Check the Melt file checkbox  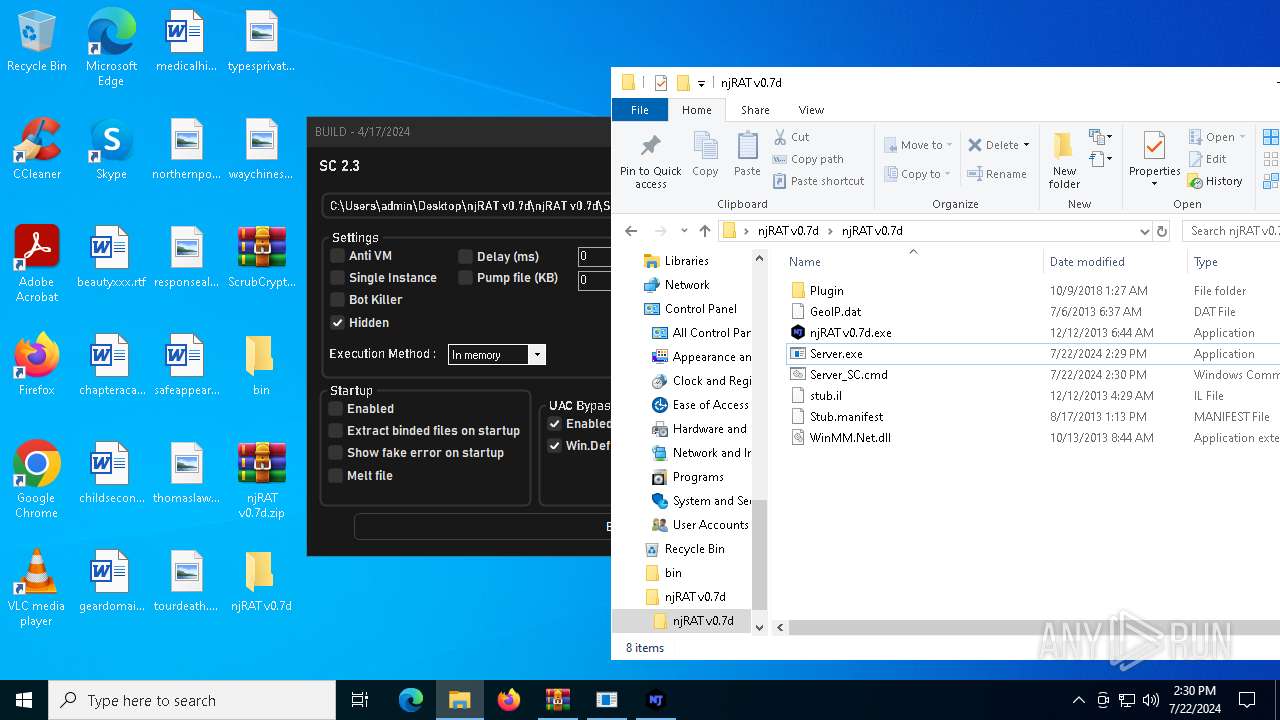pos(336,476)
